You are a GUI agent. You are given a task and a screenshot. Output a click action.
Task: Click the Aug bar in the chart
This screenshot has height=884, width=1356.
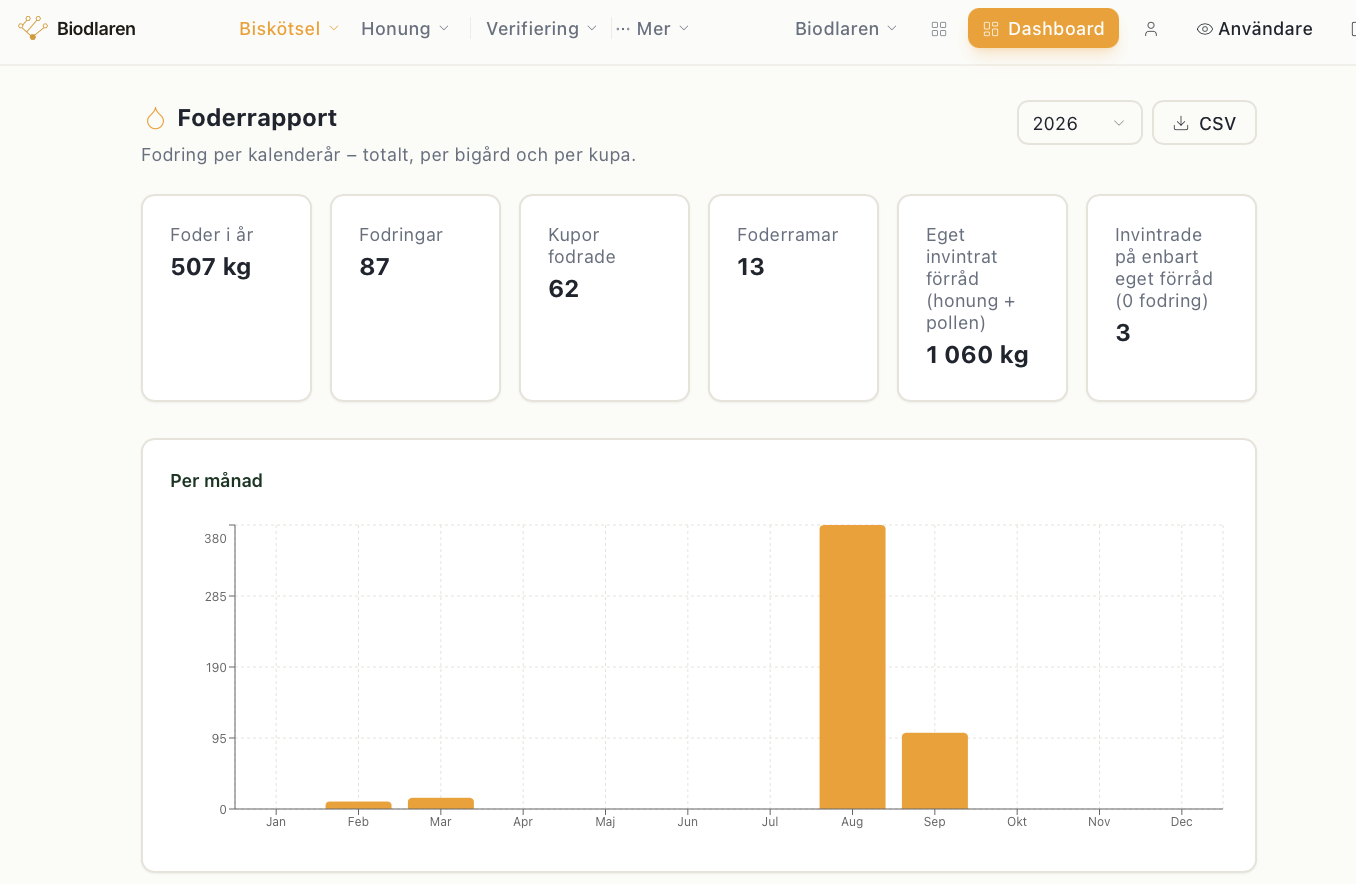[x=852, y=667]
